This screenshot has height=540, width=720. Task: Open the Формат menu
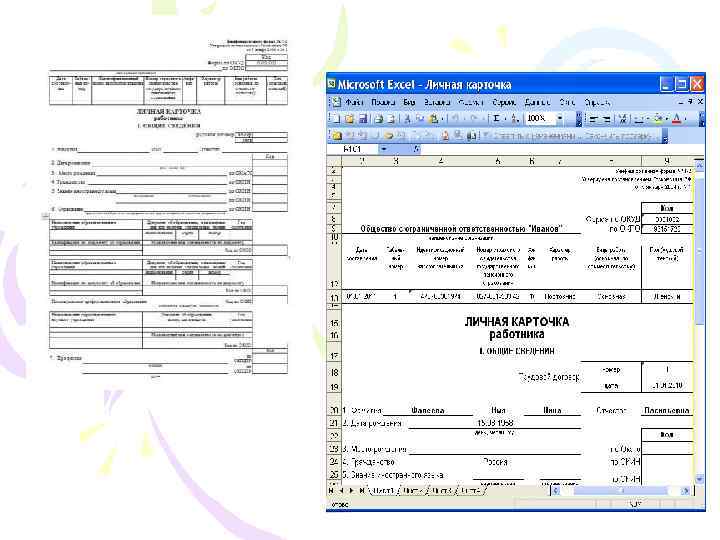click(471, 102)
